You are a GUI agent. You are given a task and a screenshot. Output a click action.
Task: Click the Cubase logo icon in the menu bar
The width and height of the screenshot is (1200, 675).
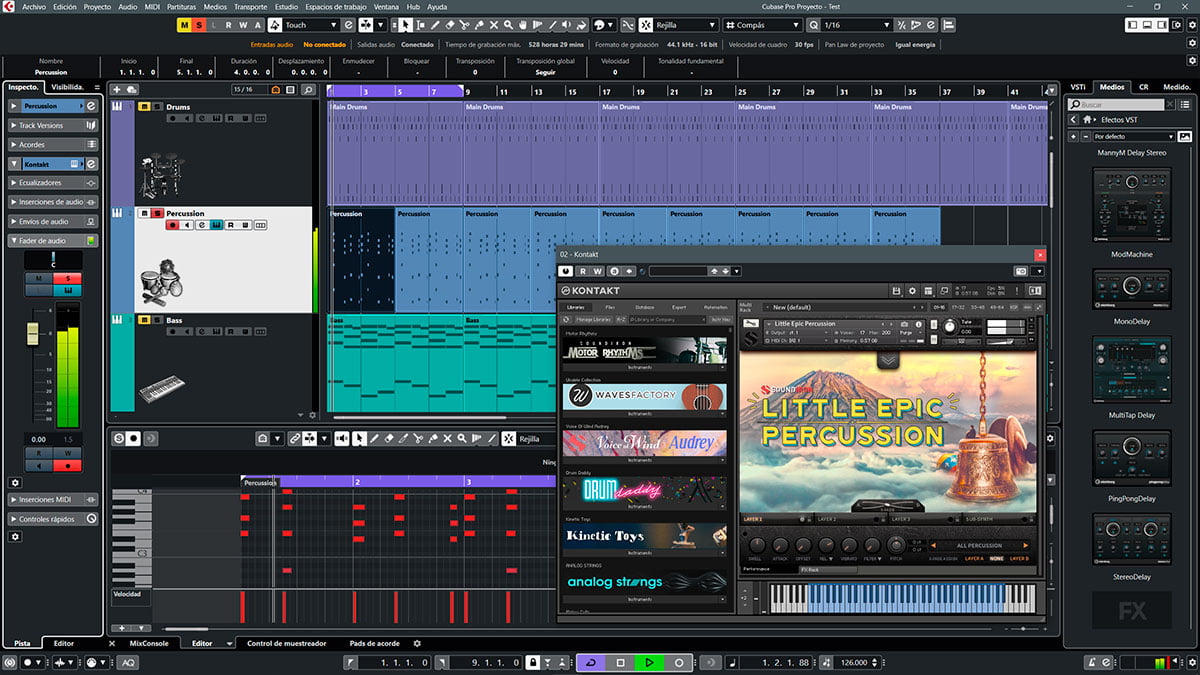[x=10, y=6]
